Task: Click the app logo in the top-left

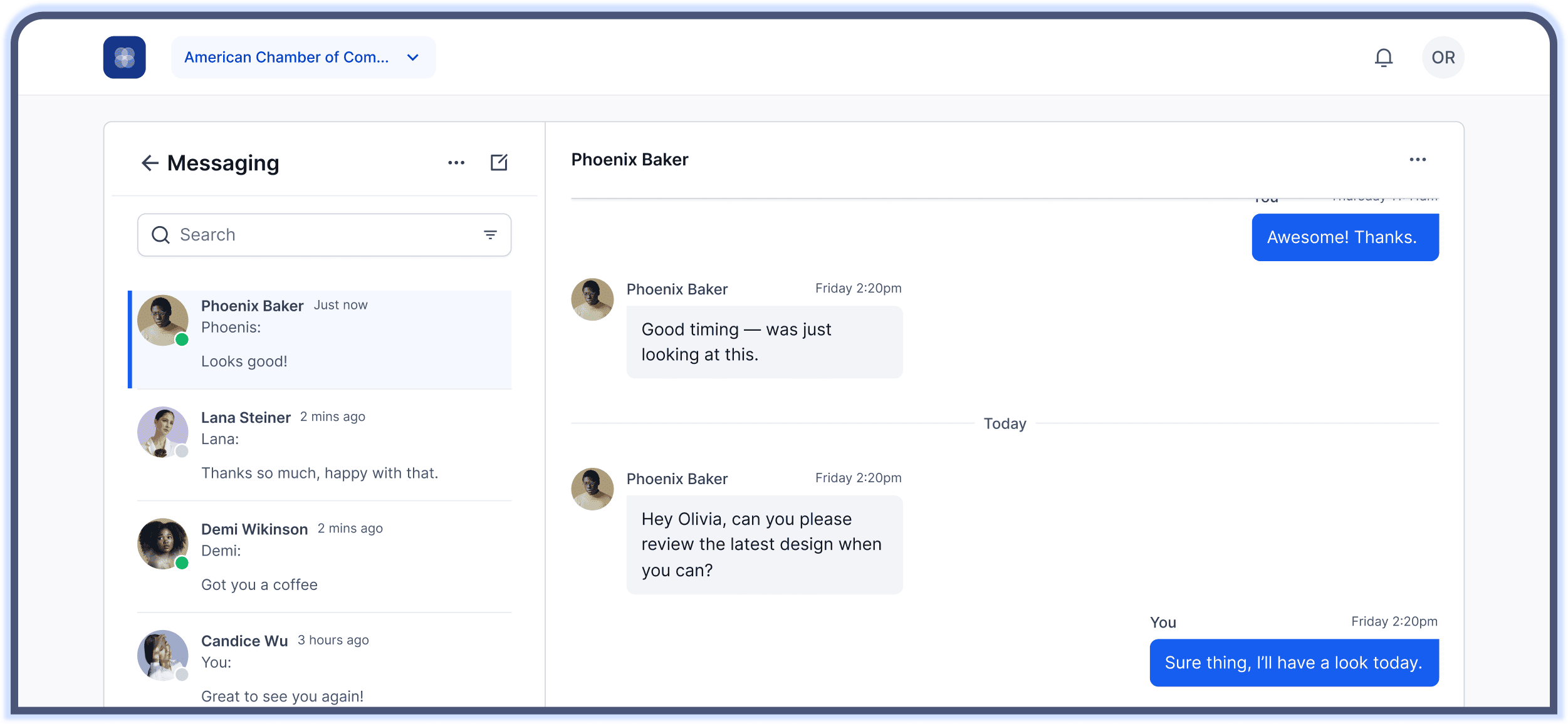Action: [124, 57]
